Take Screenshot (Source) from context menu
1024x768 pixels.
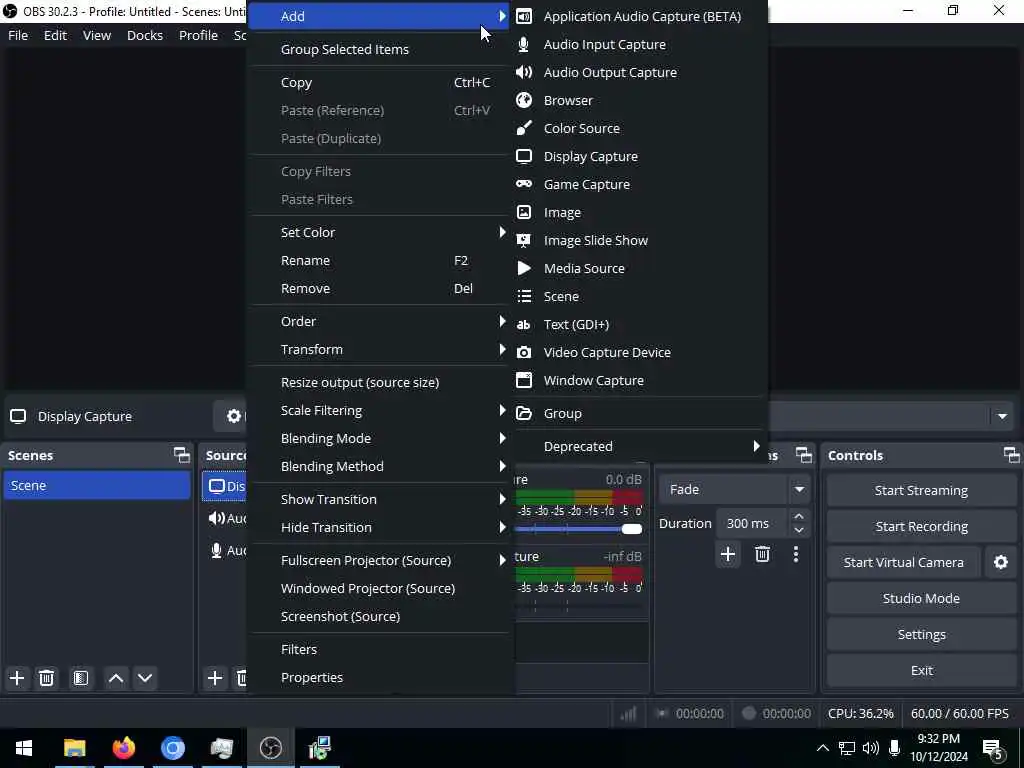[x=380, y=616]
